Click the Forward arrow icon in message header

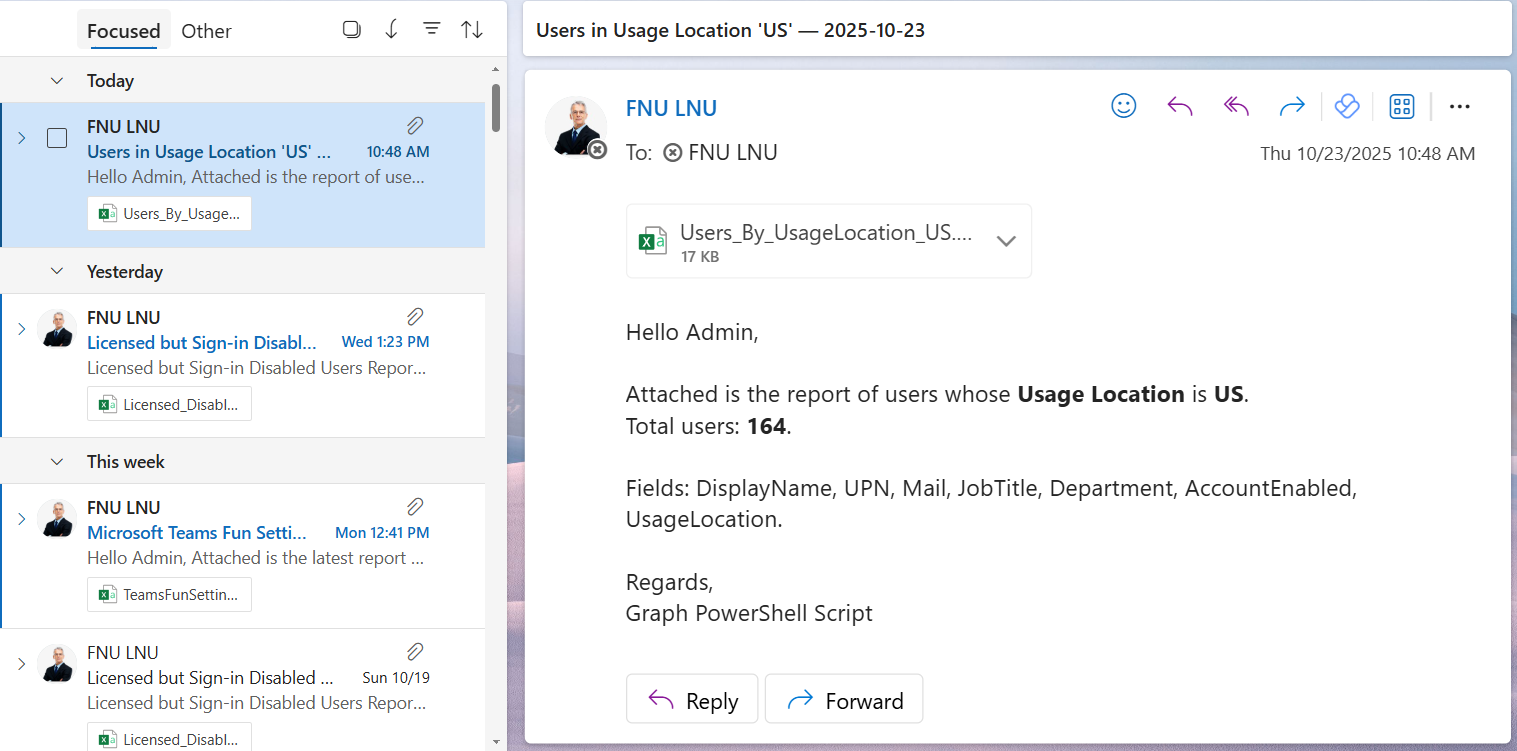(1292, 106)
